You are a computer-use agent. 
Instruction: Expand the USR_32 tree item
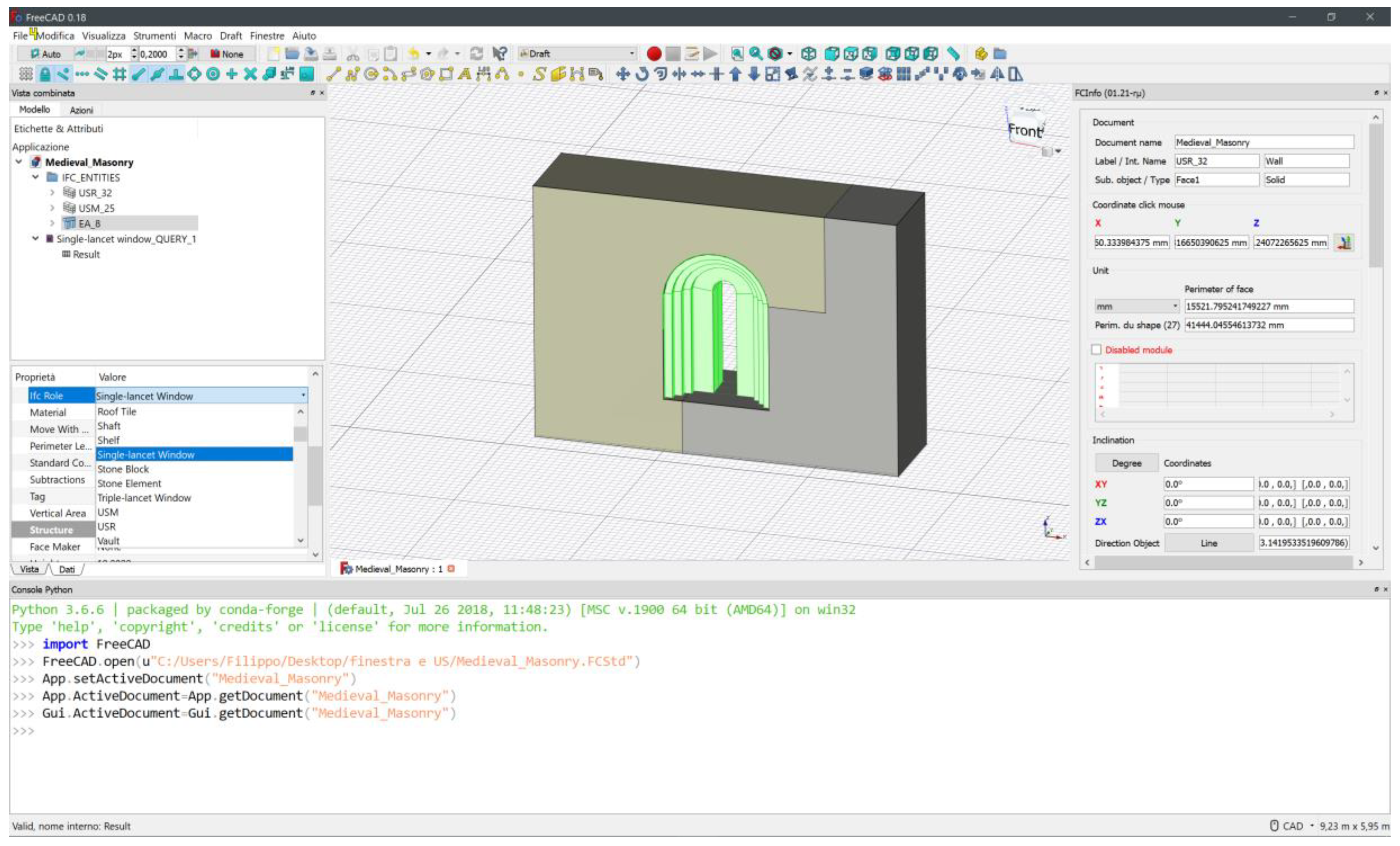[52, 193]
